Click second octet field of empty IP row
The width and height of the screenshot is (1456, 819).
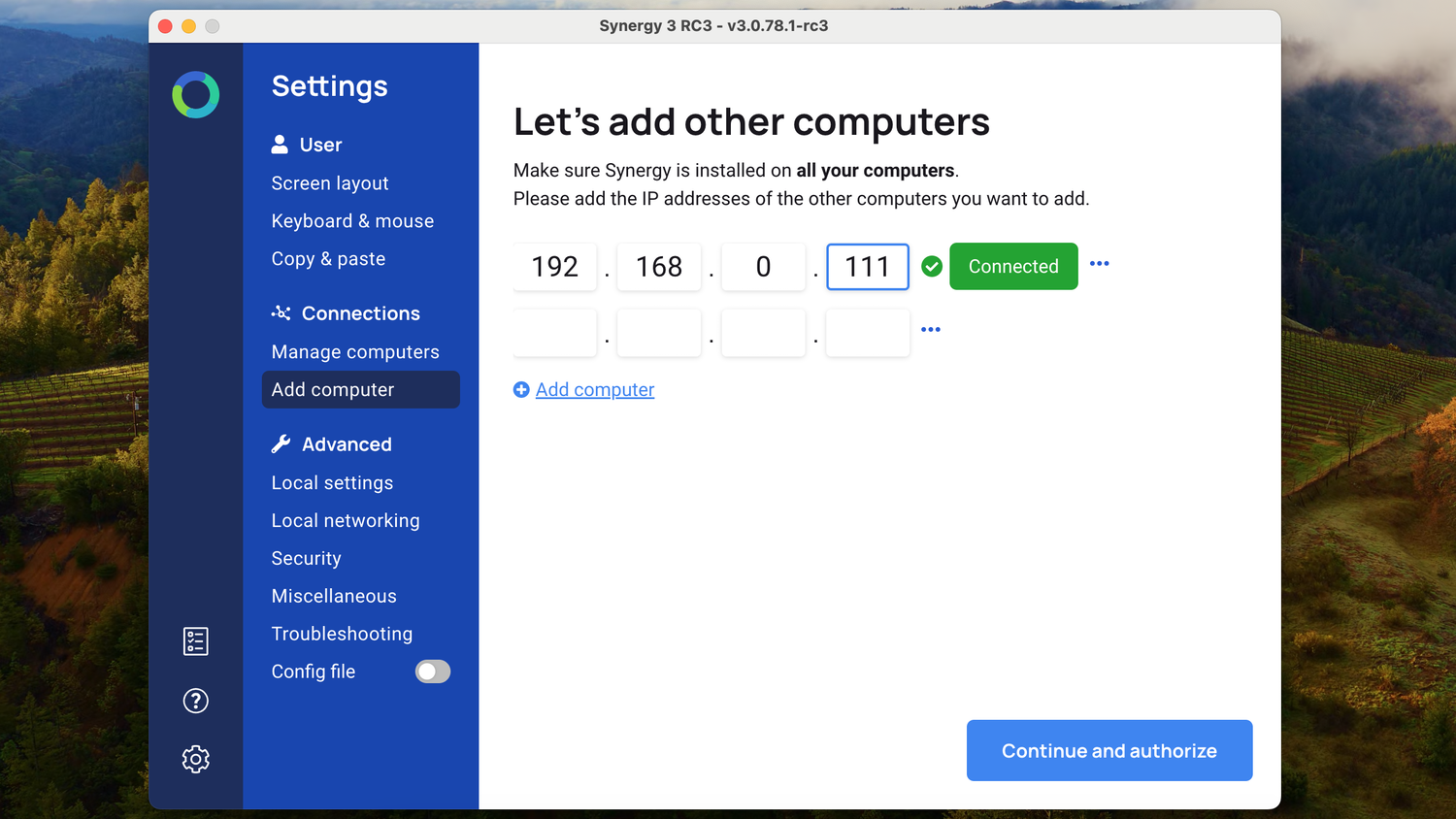[x=659, y=333]
